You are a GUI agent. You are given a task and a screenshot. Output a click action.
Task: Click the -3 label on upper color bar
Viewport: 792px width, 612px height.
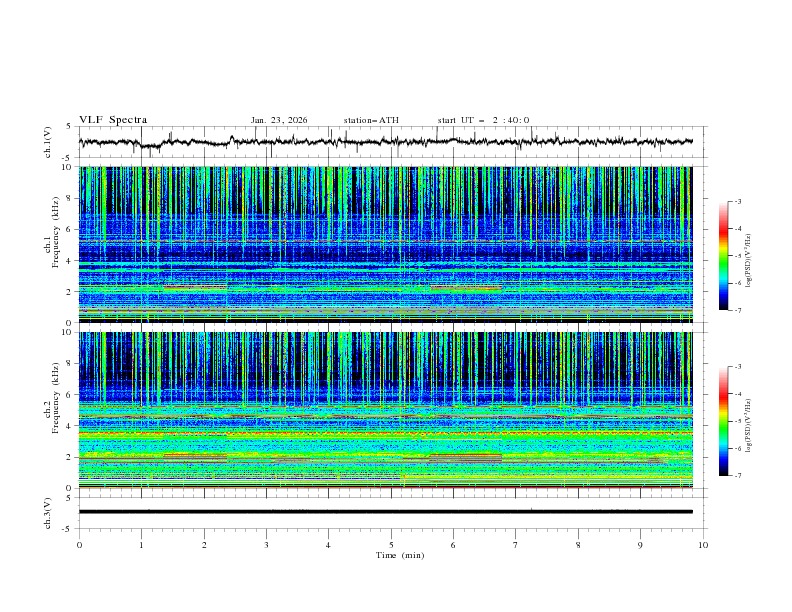(738, 202)
